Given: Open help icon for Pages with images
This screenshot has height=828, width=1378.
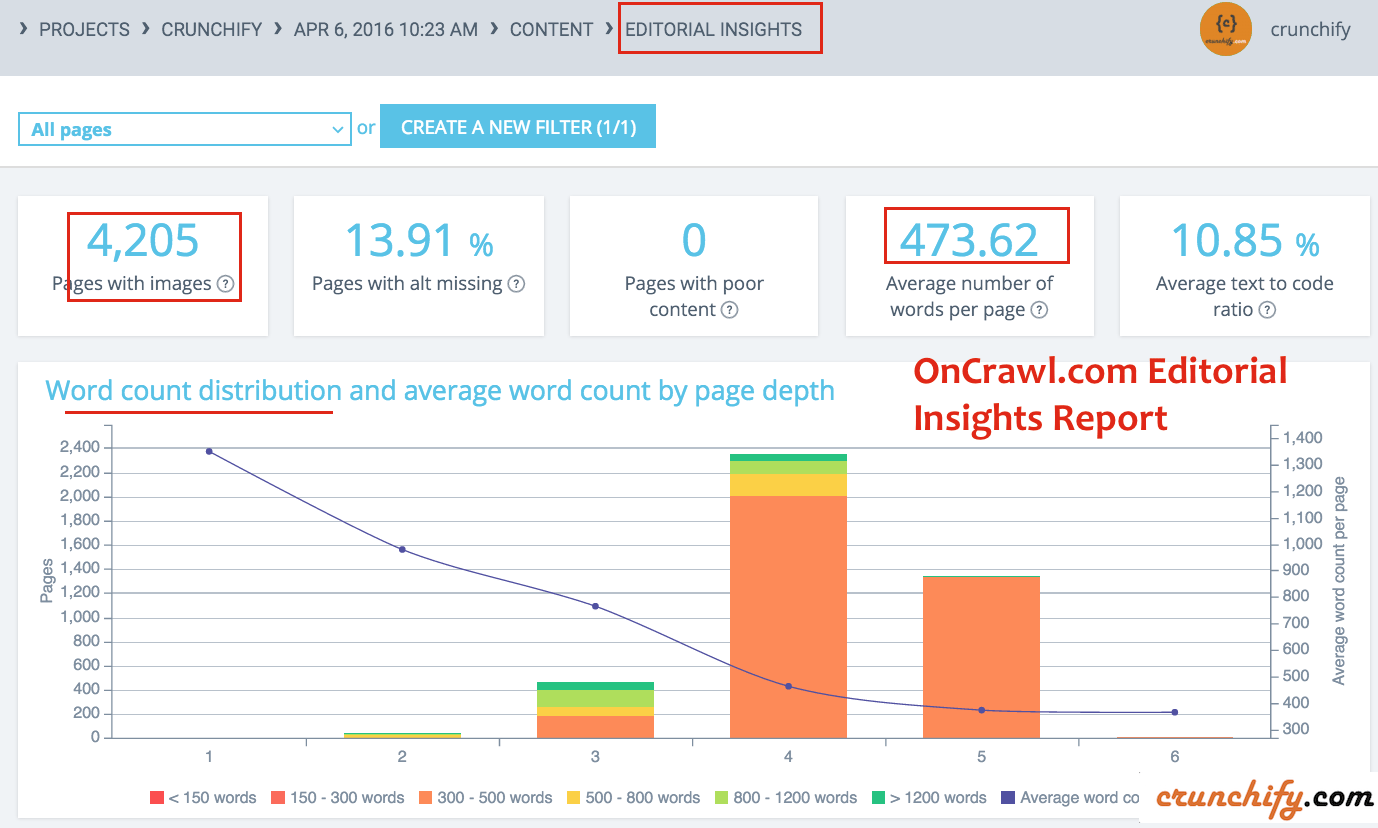Looking at the screenshot, I should 226,284.
